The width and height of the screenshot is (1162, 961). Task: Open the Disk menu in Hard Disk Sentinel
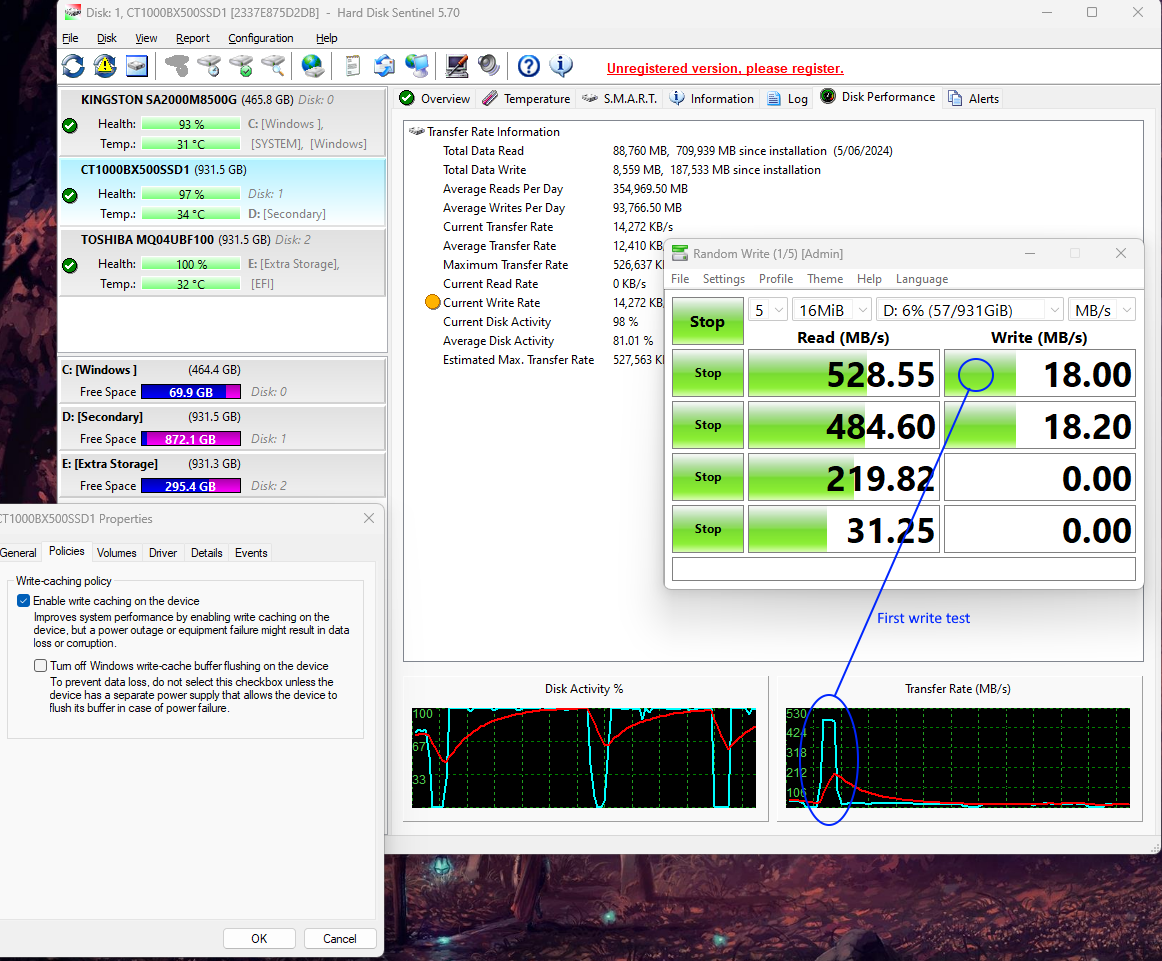click(107, 39)
